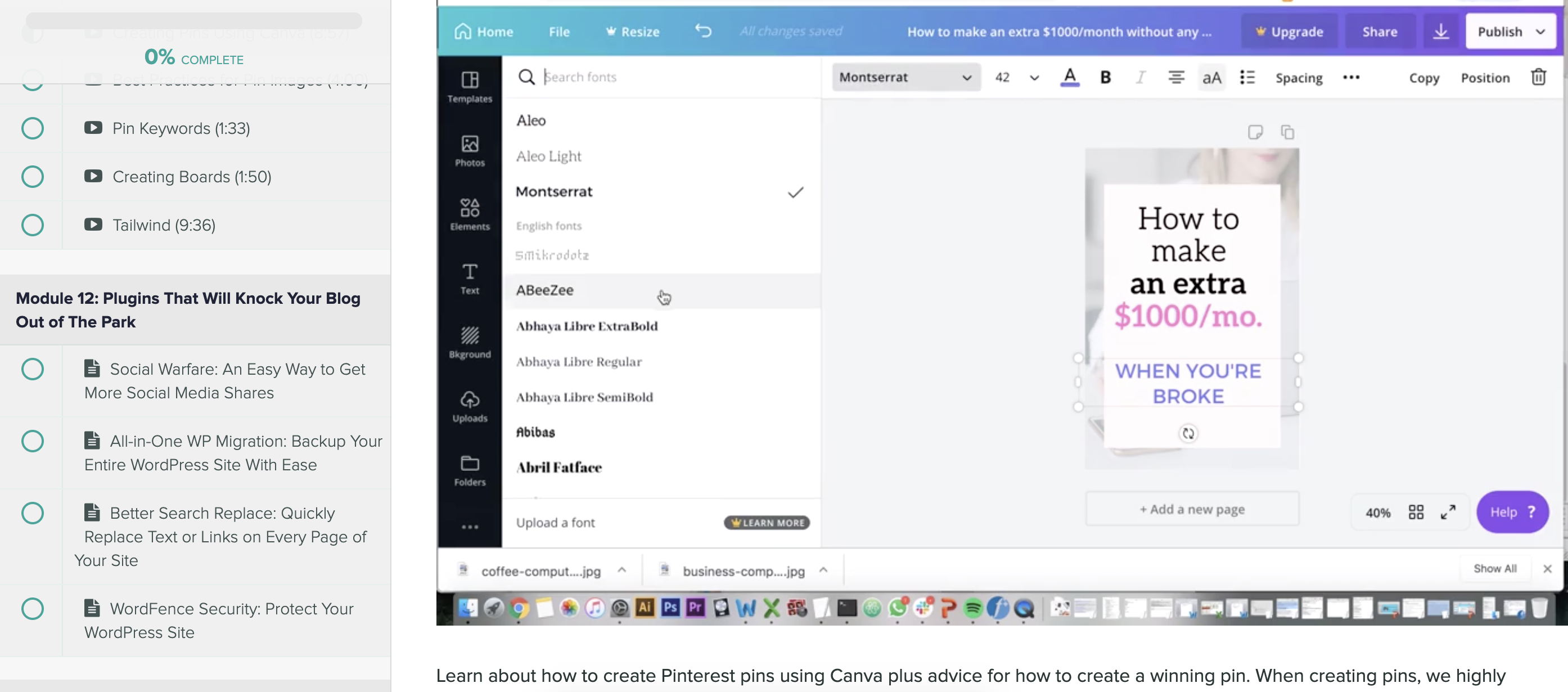Click the add notes icon above the design page
Viewport: 1568px width, 692px height.
pyautogui.click(x=1255, y=132)
